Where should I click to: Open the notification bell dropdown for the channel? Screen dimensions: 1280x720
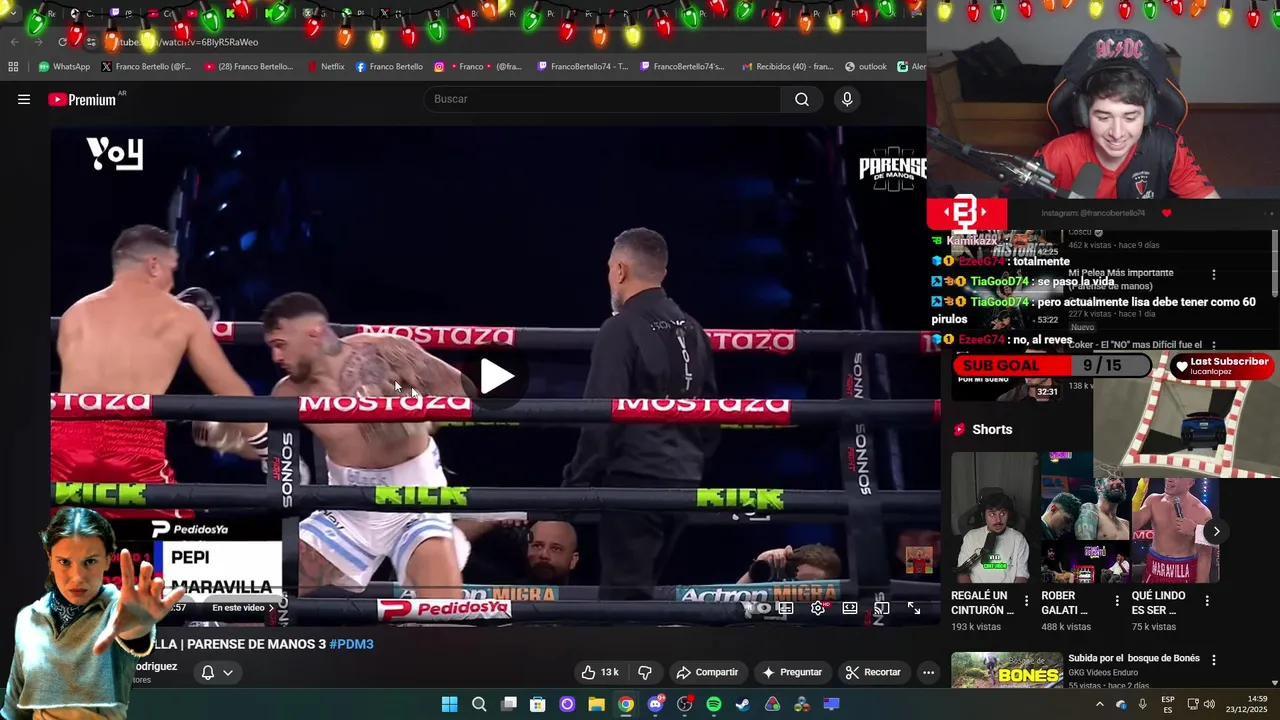[217, 672]
